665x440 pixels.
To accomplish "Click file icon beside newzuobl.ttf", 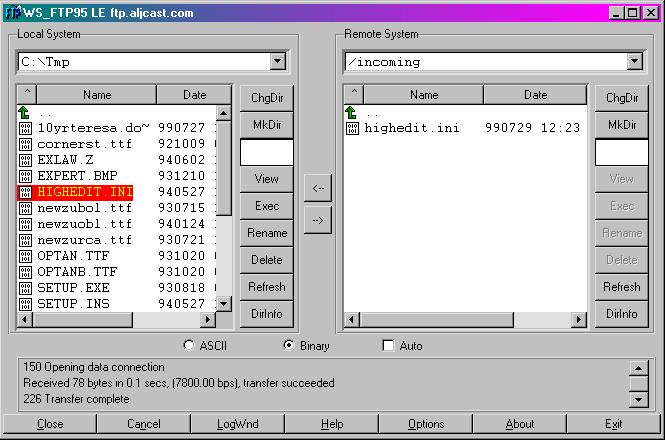I will (25, 224).
